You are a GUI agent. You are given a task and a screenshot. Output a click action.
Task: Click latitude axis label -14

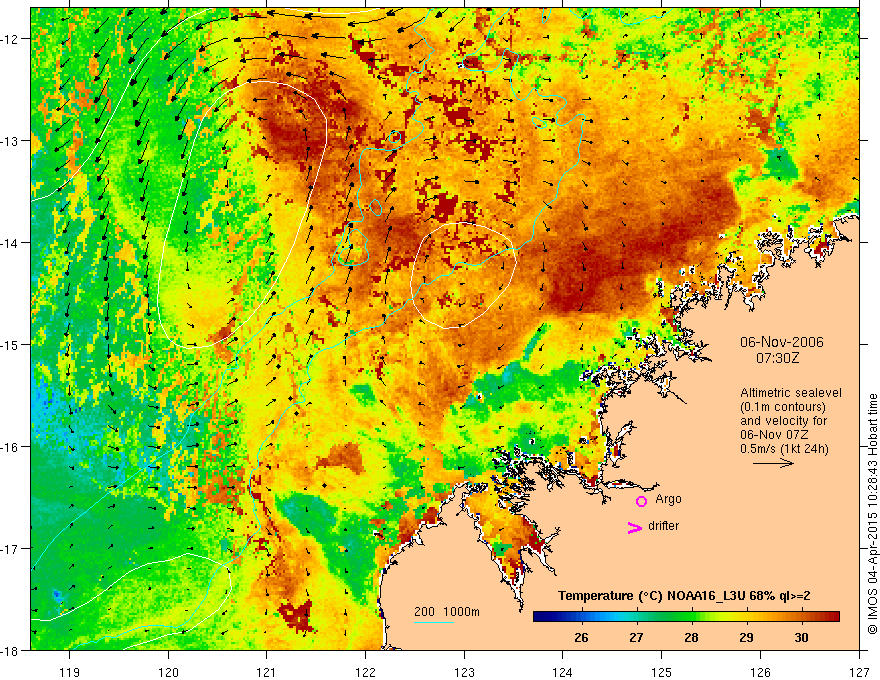pyautogui.click(x=11, y=243)
